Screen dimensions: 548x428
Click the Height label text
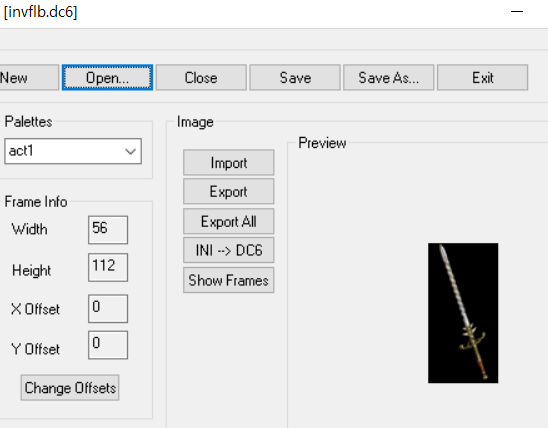[x=31, y=270]
